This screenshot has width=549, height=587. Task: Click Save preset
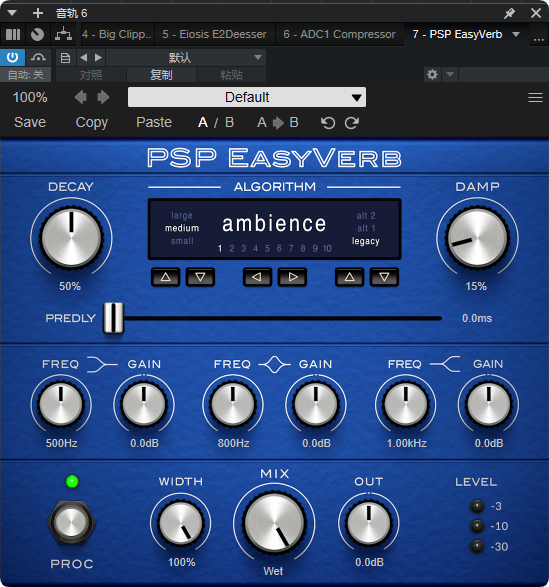point(30,122)
